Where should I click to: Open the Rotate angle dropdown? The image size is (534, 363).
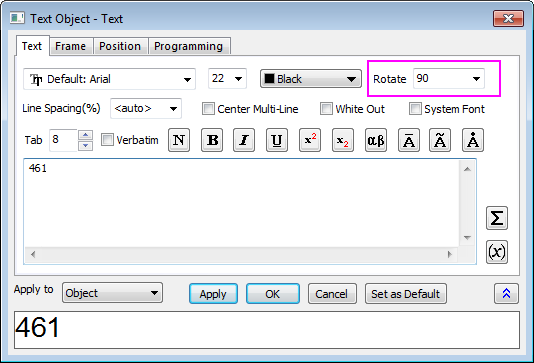click(449, 79)
